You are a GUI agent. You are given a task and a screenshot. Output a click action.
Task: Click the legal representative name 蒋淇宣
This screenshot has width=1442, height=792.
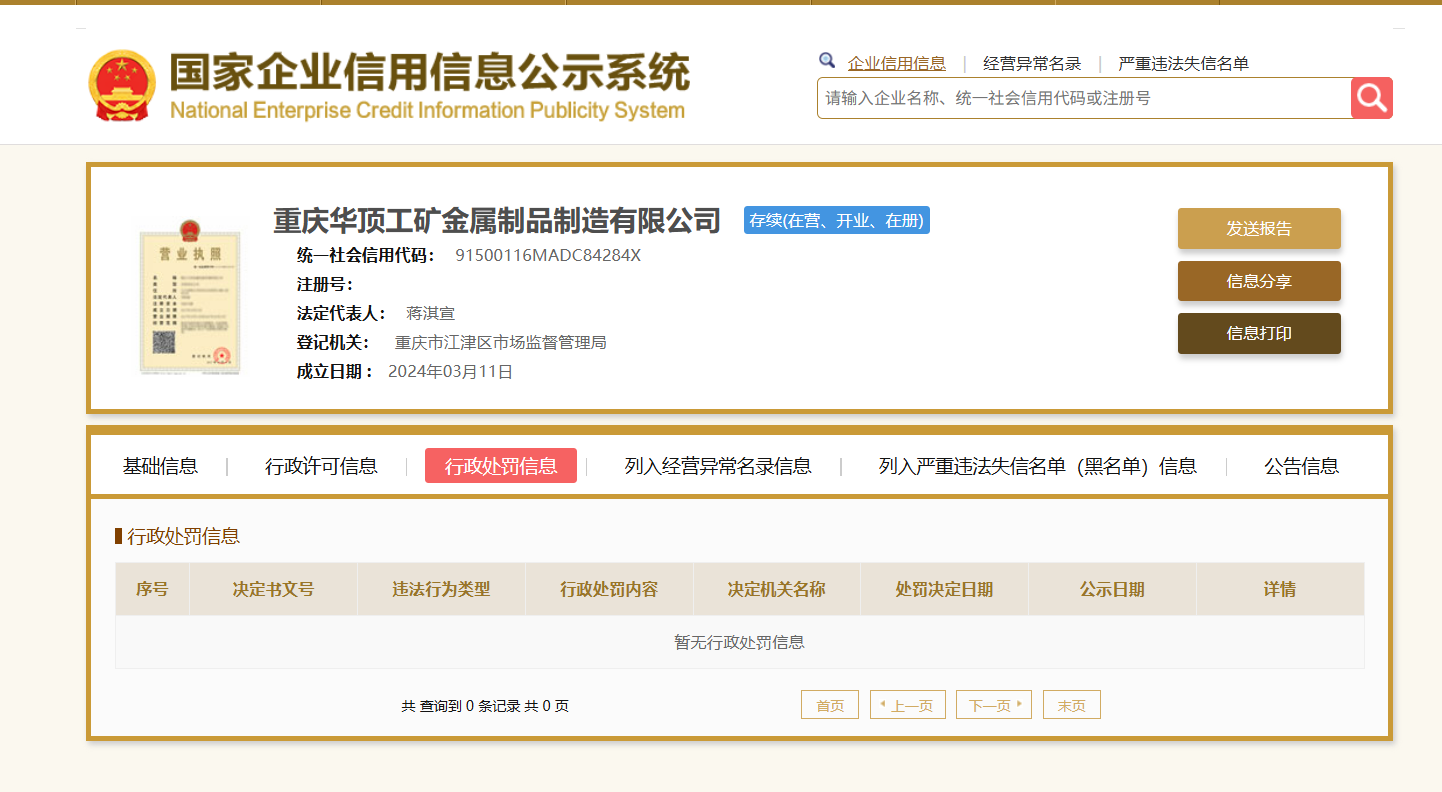430,313
